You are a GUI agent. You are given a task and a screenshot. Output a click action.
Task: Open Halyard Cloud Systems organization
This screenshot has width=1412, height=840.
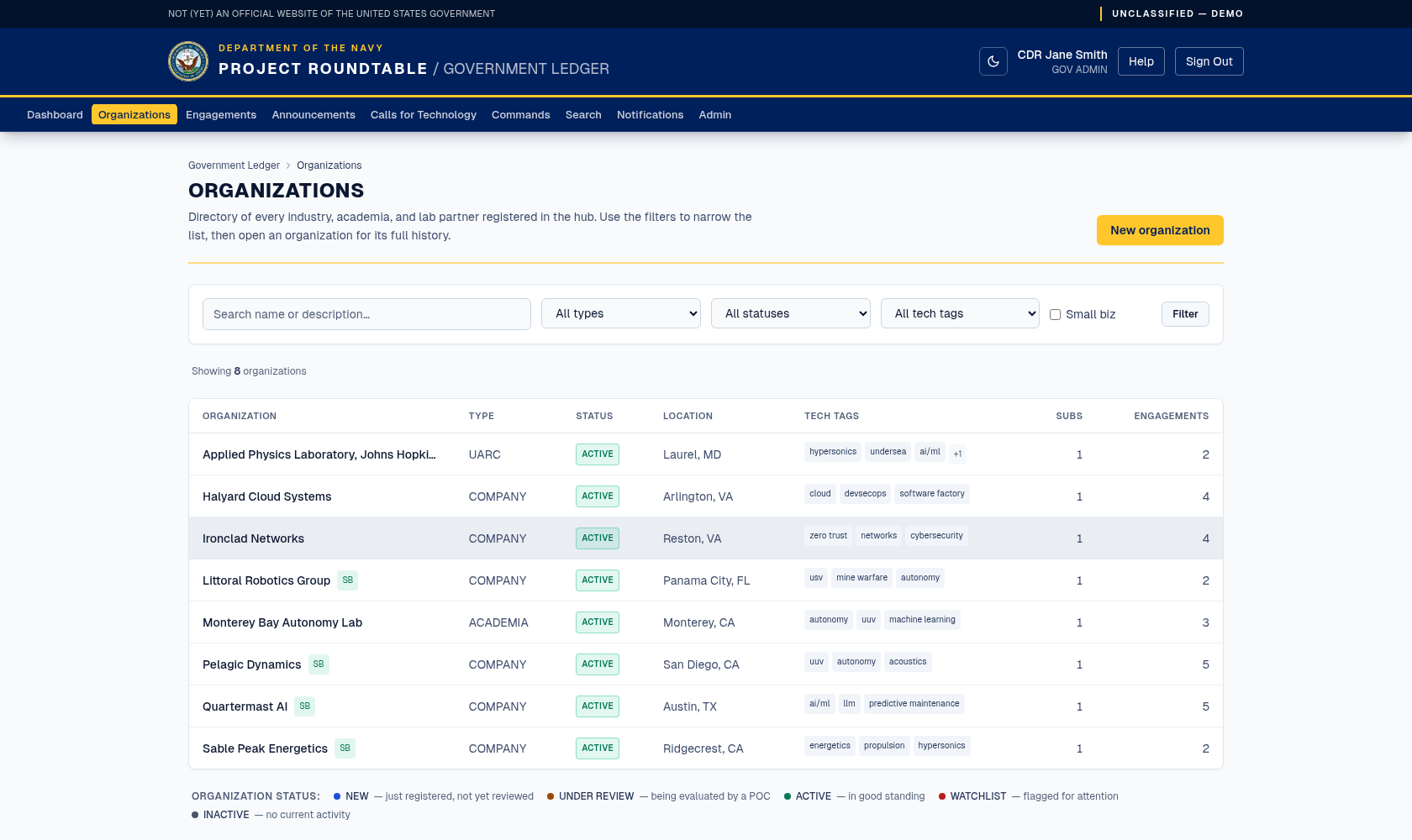click(x=267, y=496)
